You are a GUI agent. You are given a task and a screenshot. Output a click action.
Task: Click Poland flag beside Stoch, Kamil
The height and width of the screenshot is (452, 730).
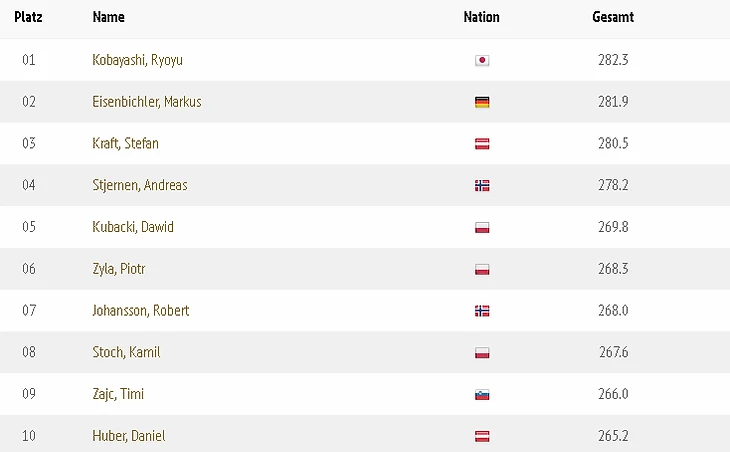pos(482,353)
